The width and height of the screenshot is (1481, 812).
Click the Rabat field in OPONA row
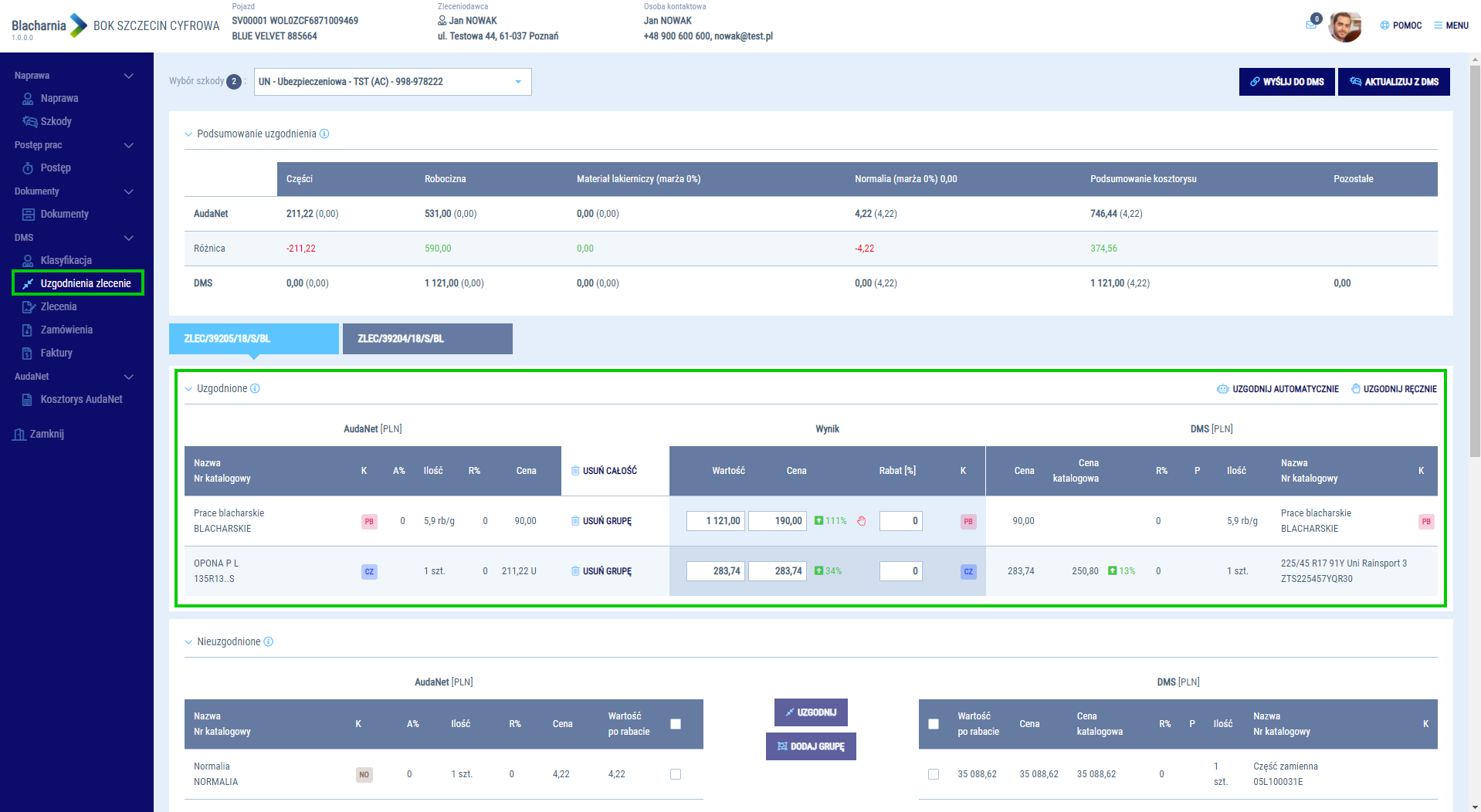[x=900, y=571]
